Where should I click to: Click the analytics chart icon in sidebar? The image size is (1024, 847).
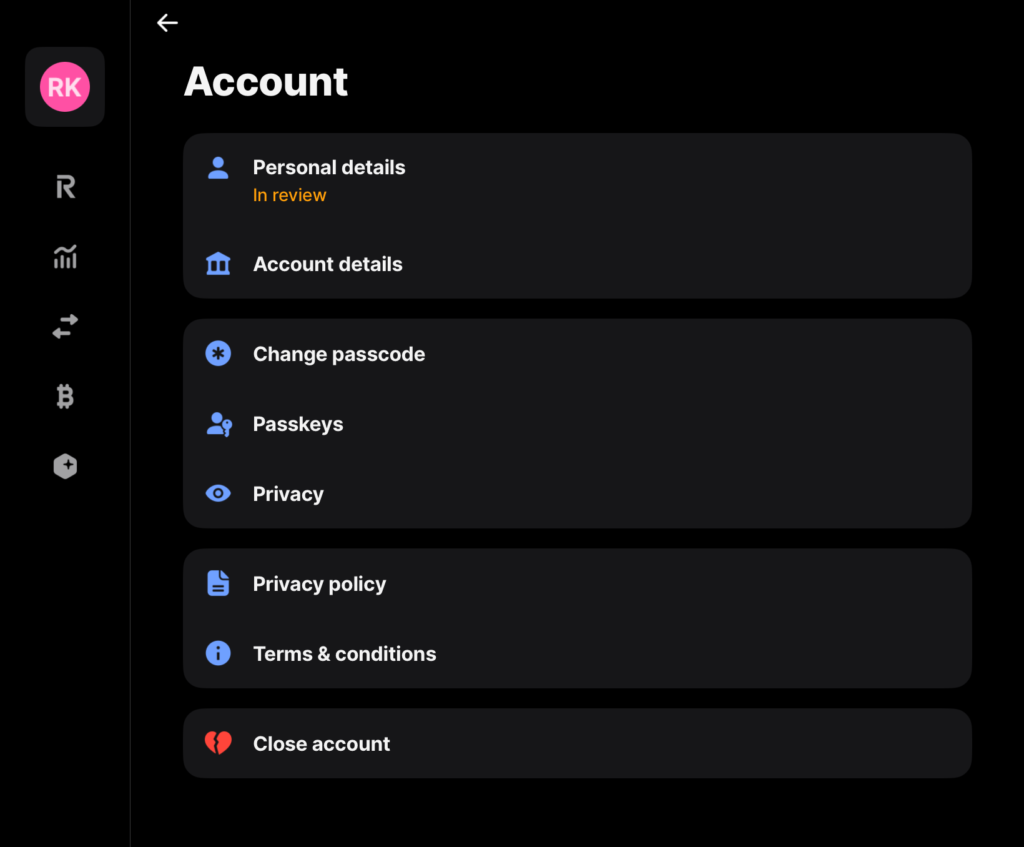[x=64, y=257]
